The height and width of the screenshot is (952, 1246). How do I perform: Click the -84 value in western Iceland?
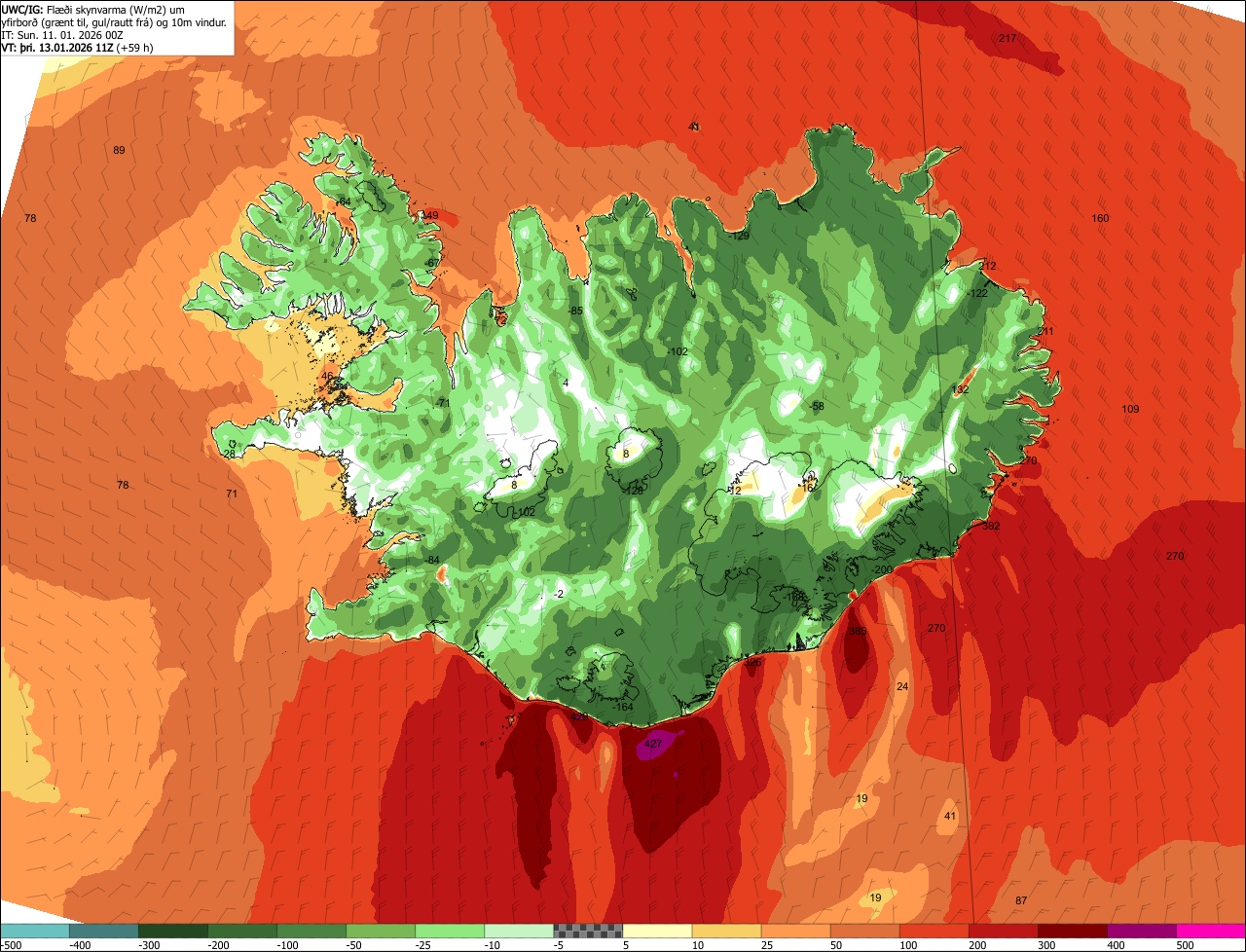click(433, 561)
